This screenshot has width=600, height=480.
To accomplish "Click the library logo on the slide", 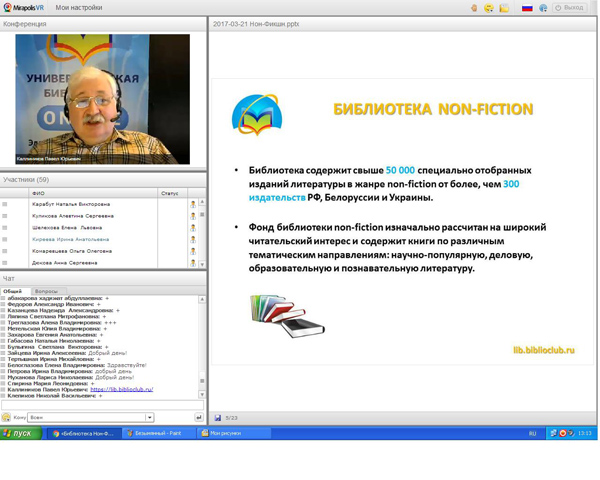I will click(257, 115).
